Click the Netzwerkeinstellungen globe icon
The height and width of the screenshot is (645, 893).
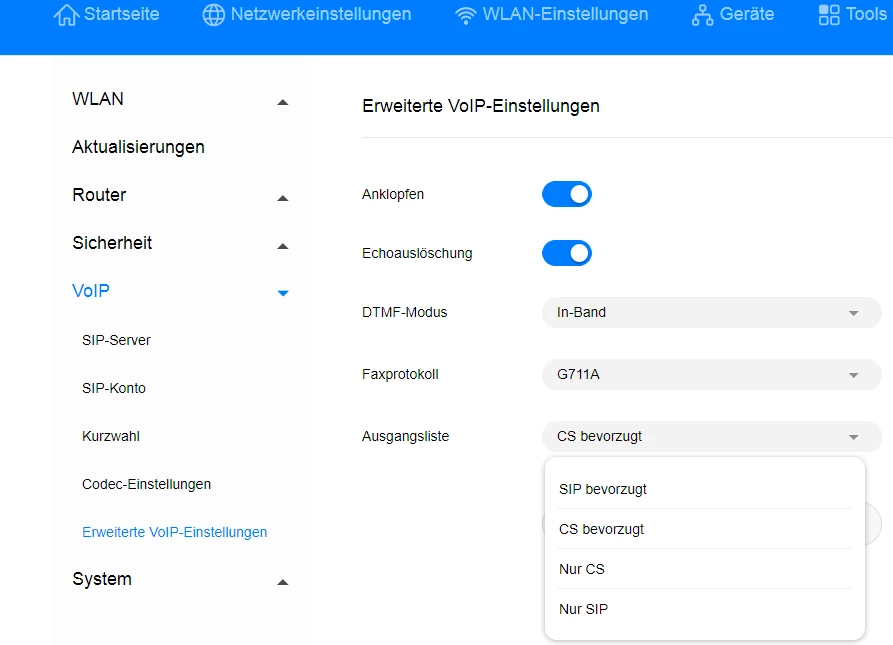point(213,15)
